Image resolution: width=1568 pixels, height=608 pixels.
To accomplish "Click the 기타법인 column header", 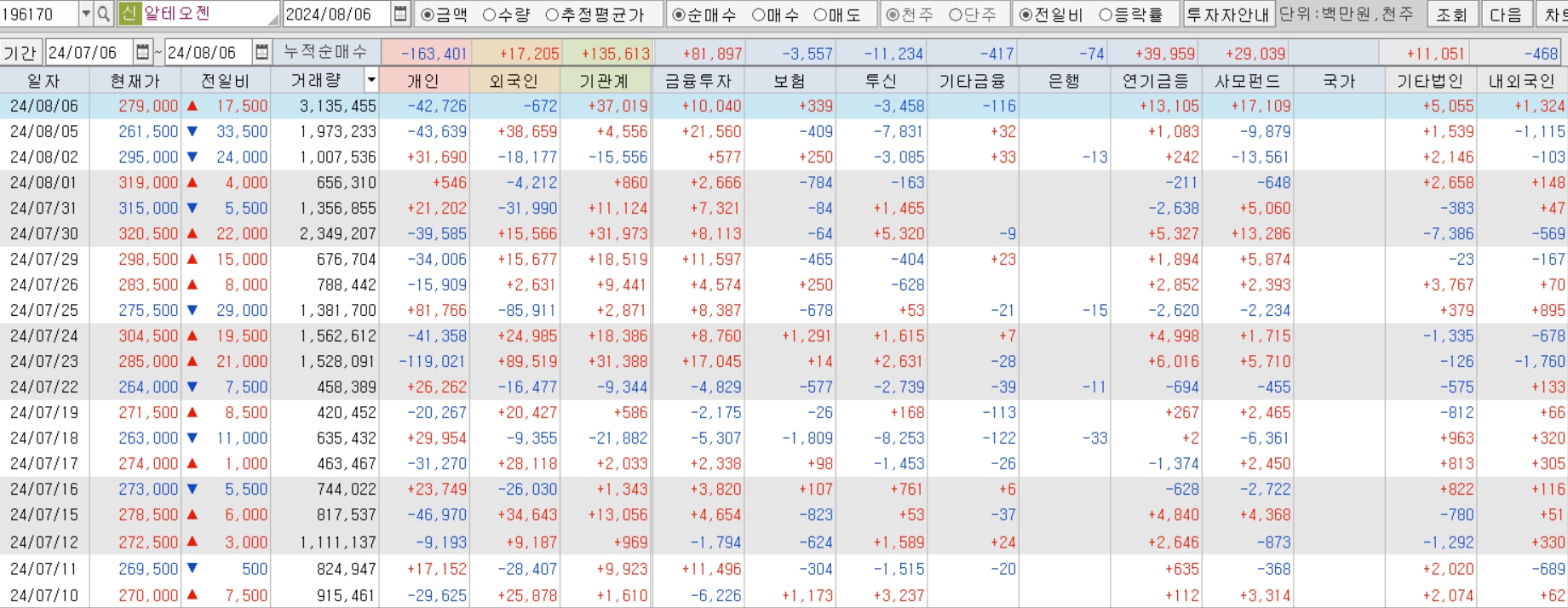I will pos(1430,81).
